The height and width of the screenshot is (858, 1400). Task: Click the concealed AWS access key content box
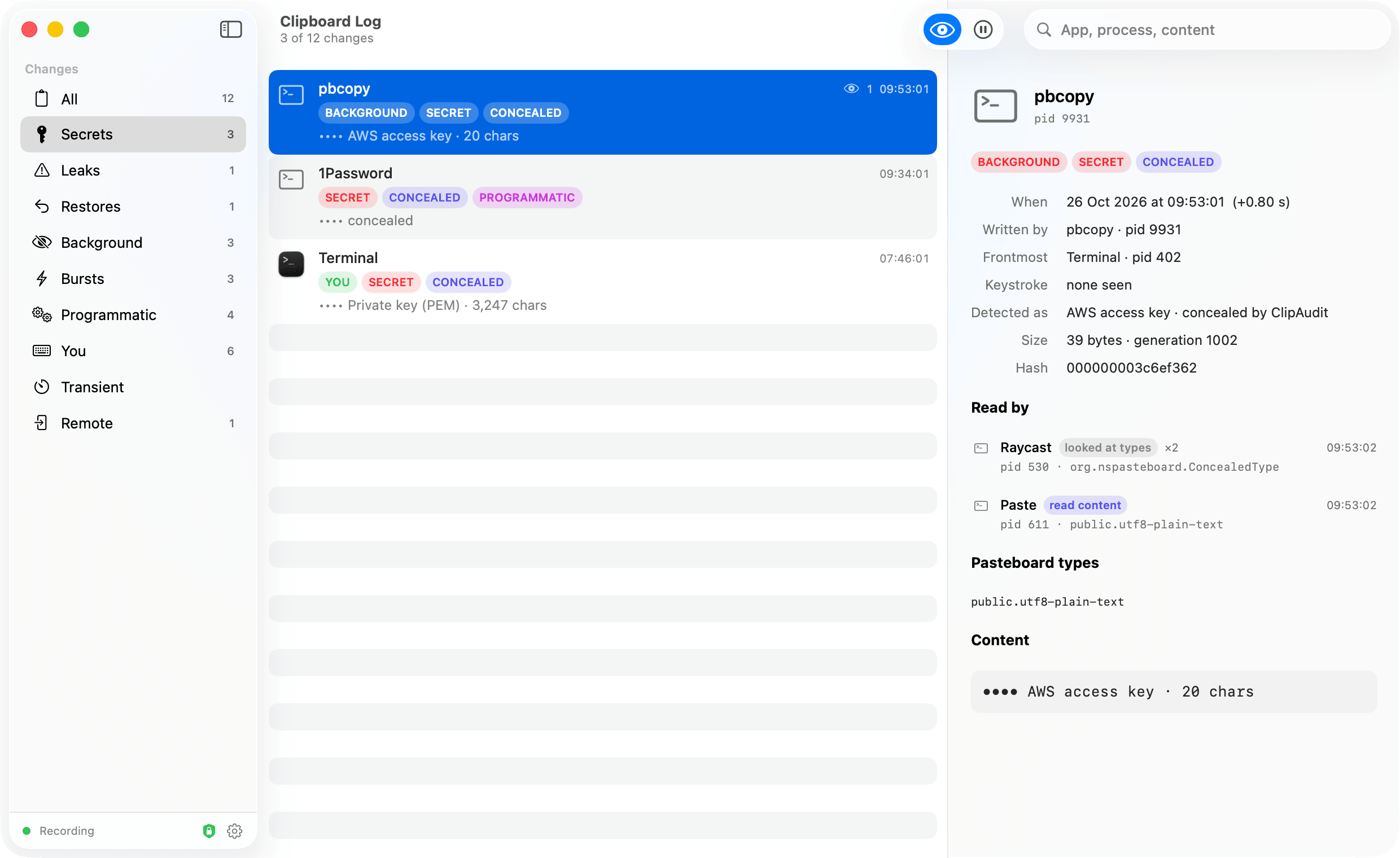pos(1174,691)
